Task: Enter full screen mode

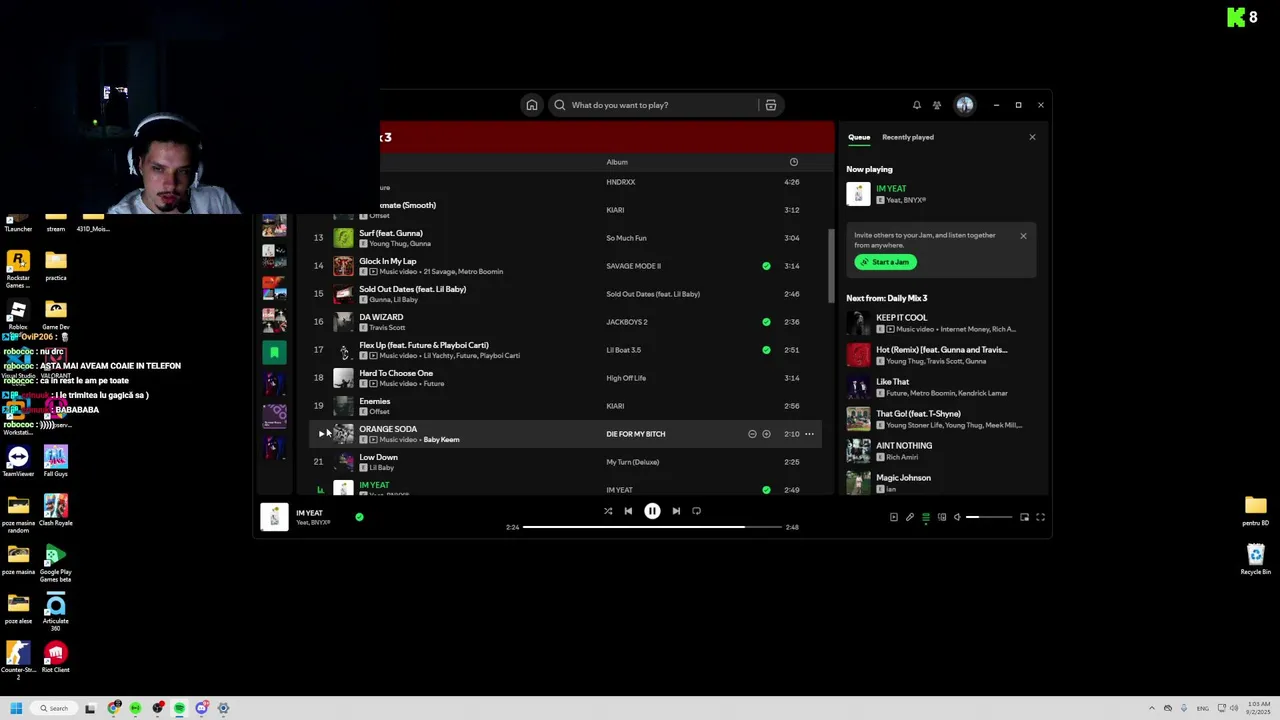Action: tap(1040, 517)
